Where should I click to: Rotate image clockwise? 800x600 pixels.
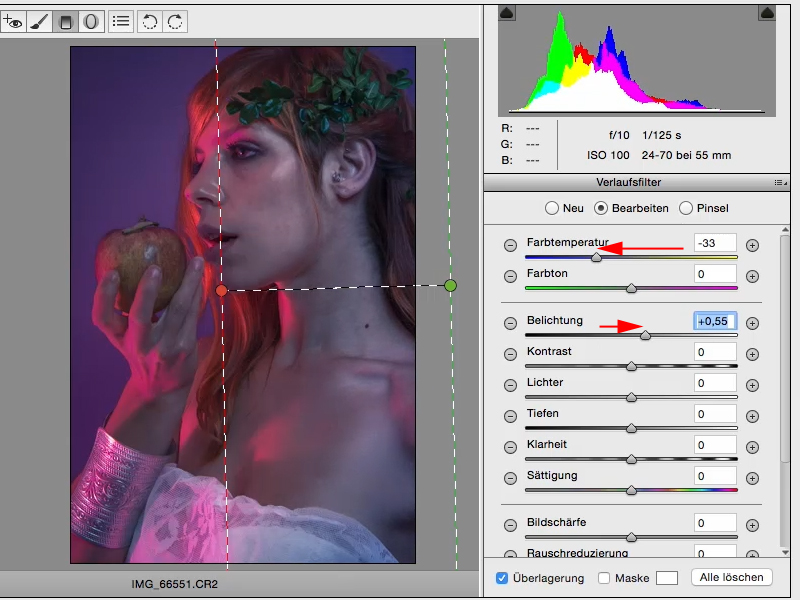pos(174,21)
